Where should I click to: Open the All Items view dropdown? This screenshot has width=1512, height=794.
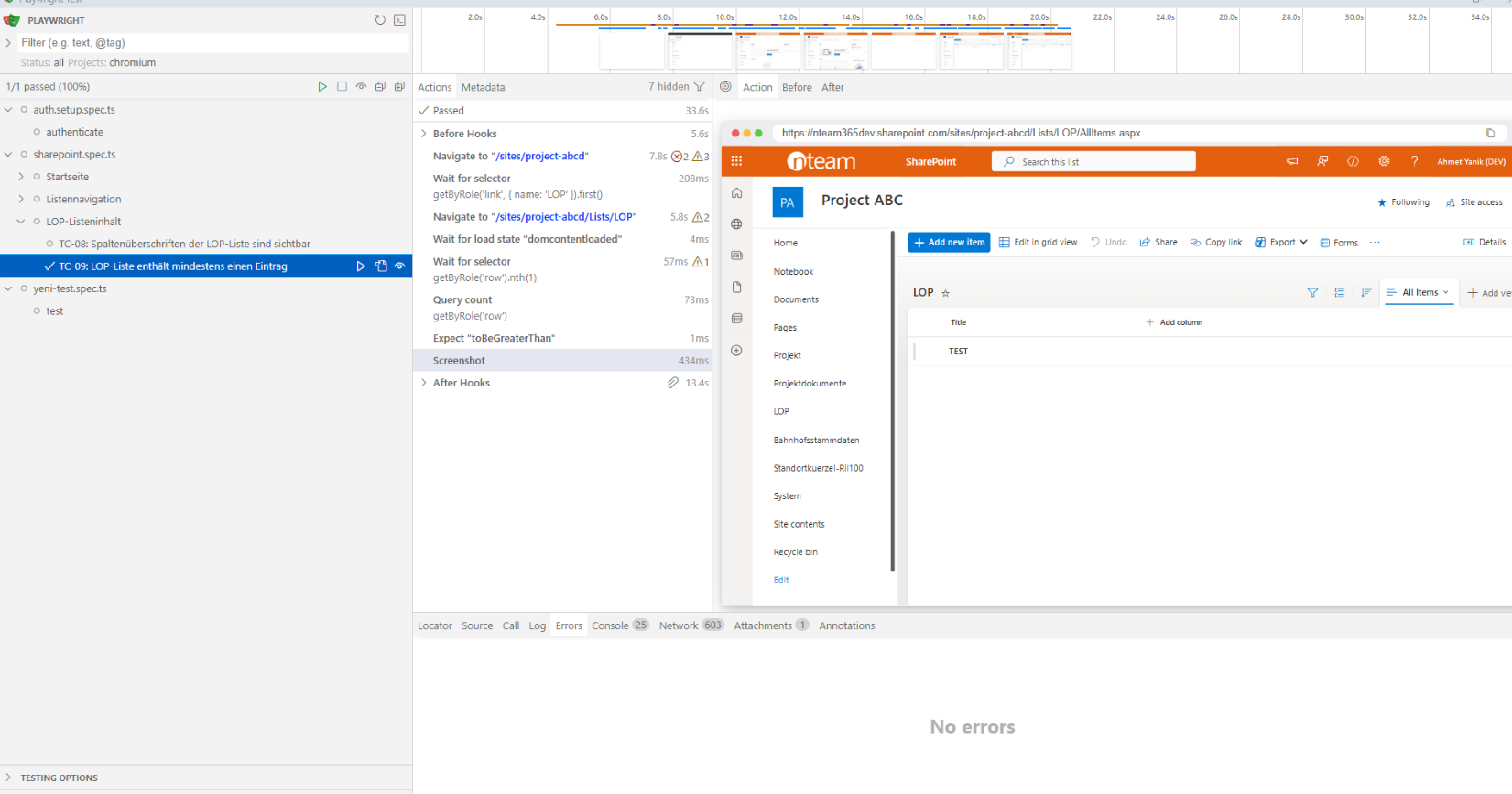1419,293
